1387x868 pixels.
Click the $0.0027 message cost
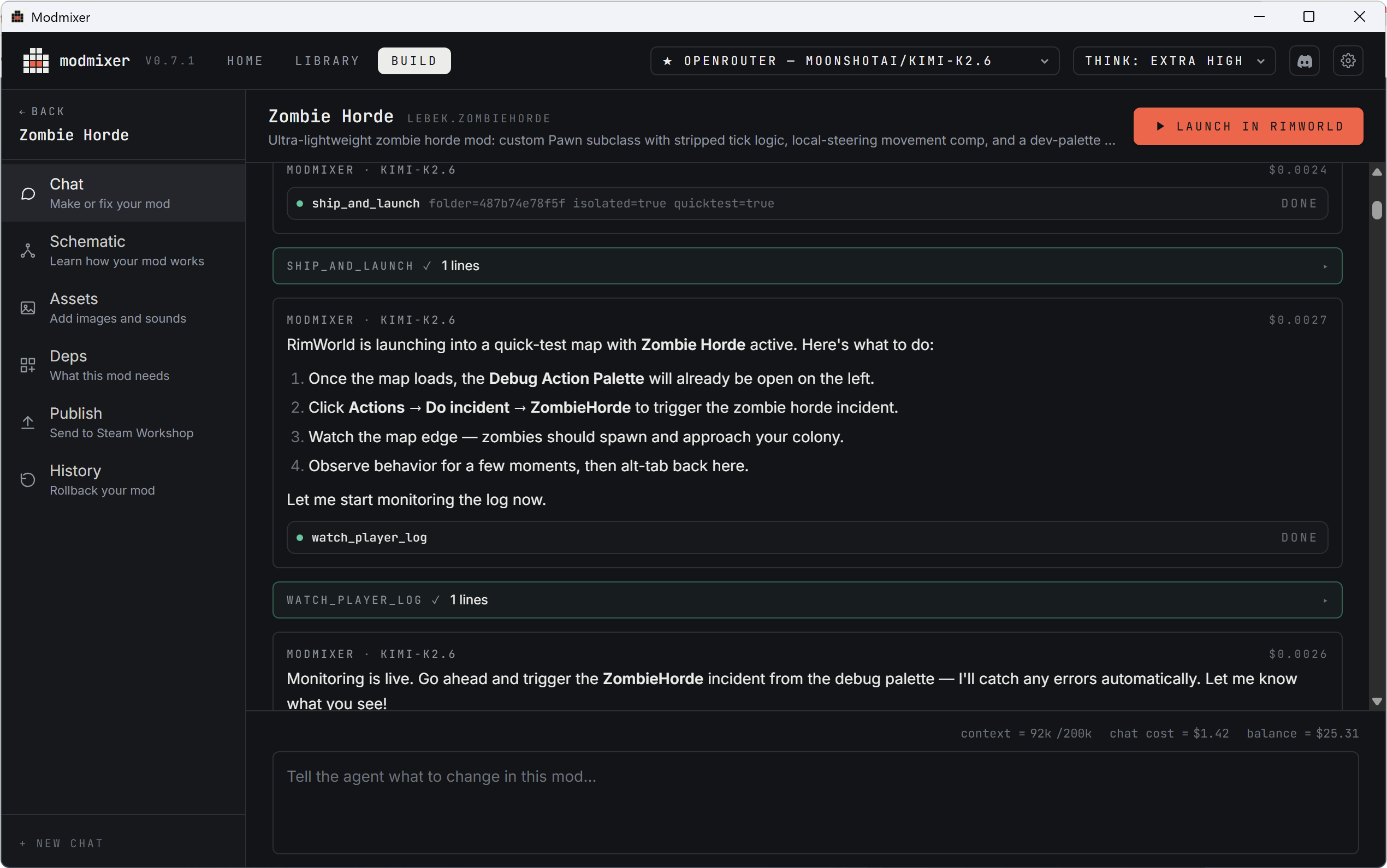pyautogui.click(x=1298, y=320)
